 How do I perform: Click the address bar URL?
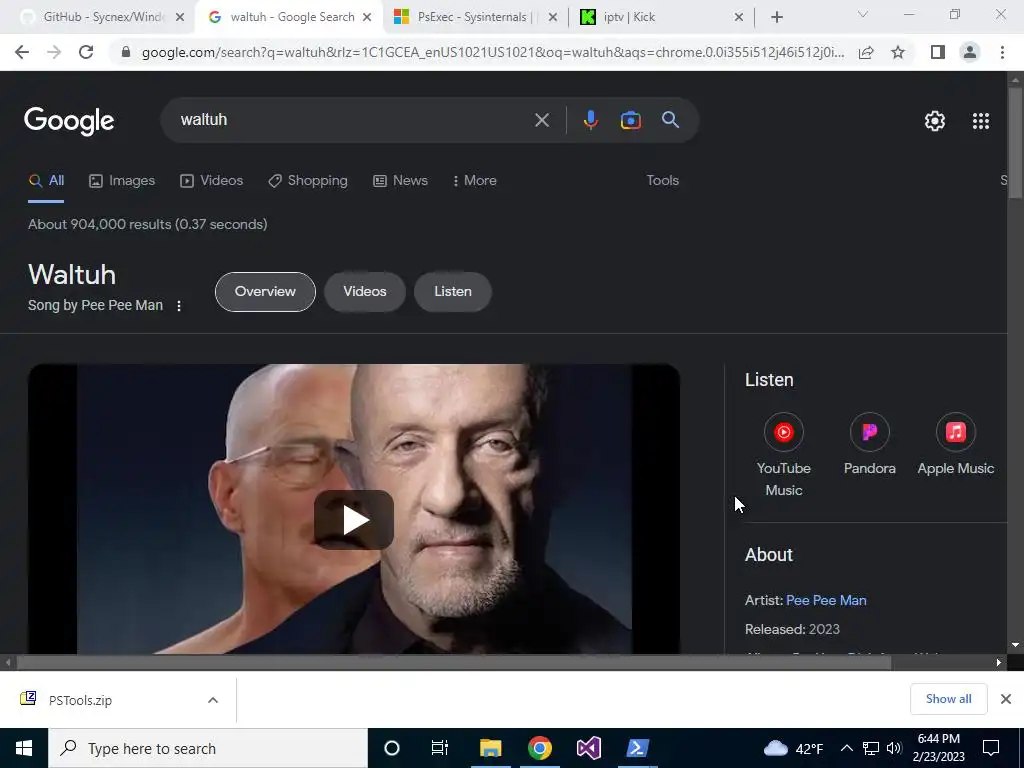[x=493, y=52]
